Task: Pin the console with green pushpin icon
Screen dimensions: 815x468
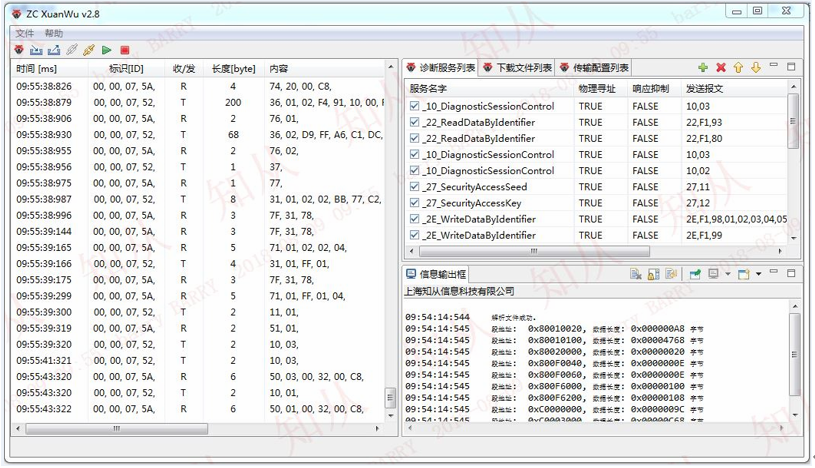Action: pos(695,274)
